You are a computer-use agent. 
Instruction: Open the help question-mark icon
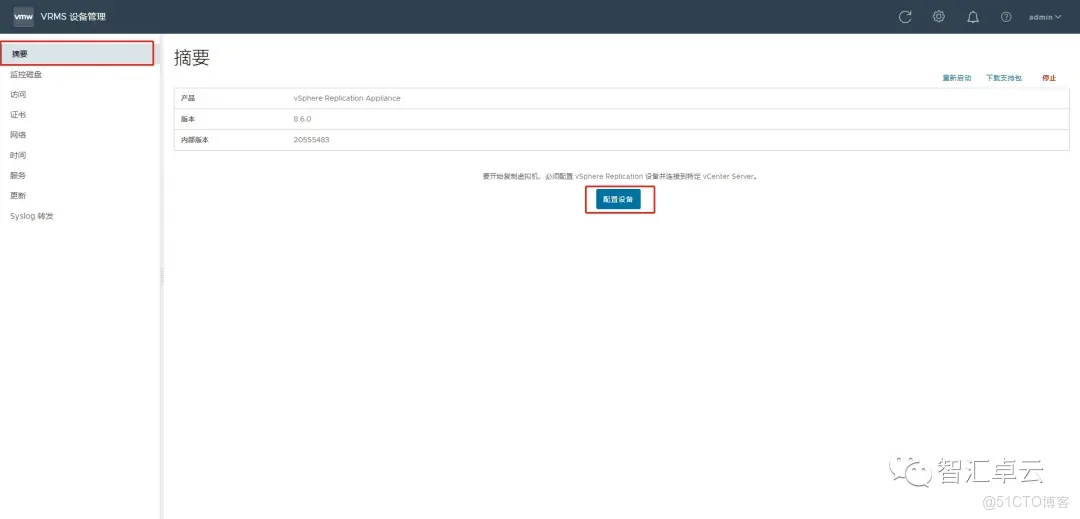click(1006, 17)
